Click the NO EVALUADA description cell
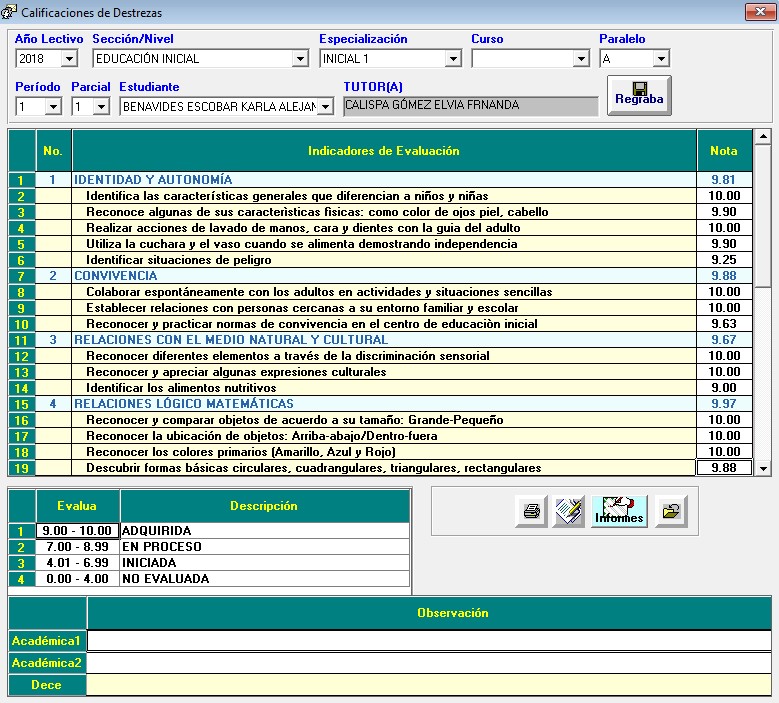This screenshot has height=703, width=779. (265, 578)
